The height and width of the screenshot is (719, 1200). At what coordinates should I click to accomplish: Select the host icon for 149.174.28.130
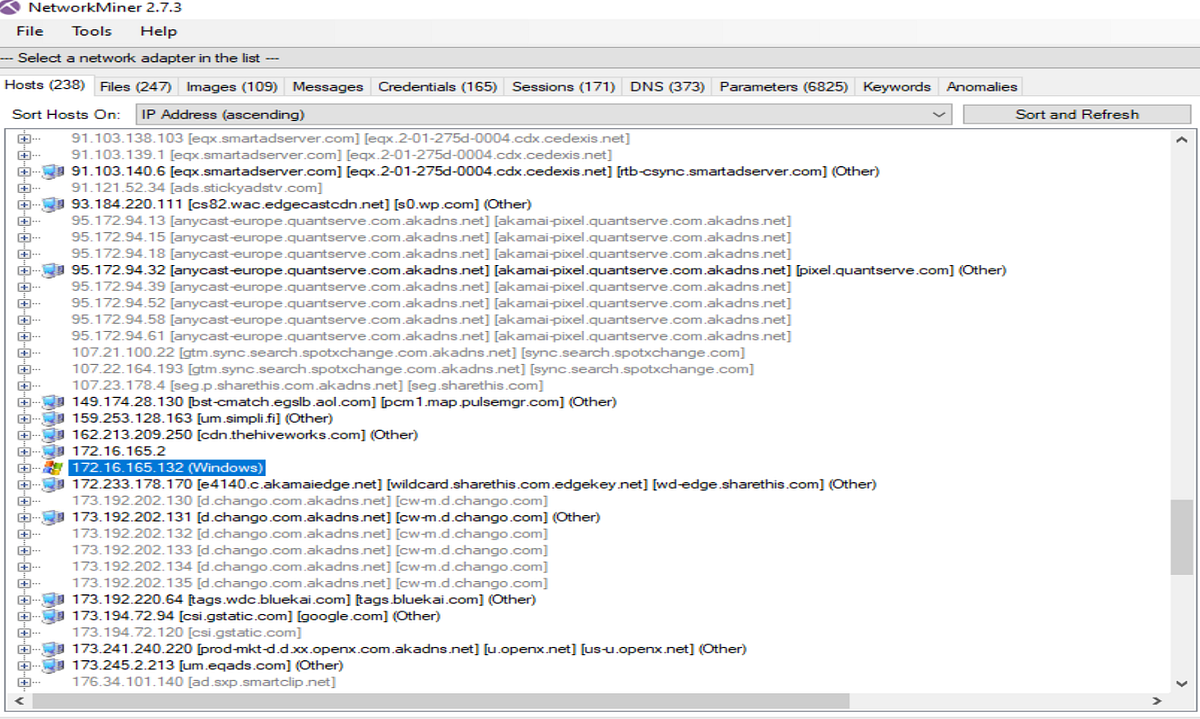pos(53,401)
